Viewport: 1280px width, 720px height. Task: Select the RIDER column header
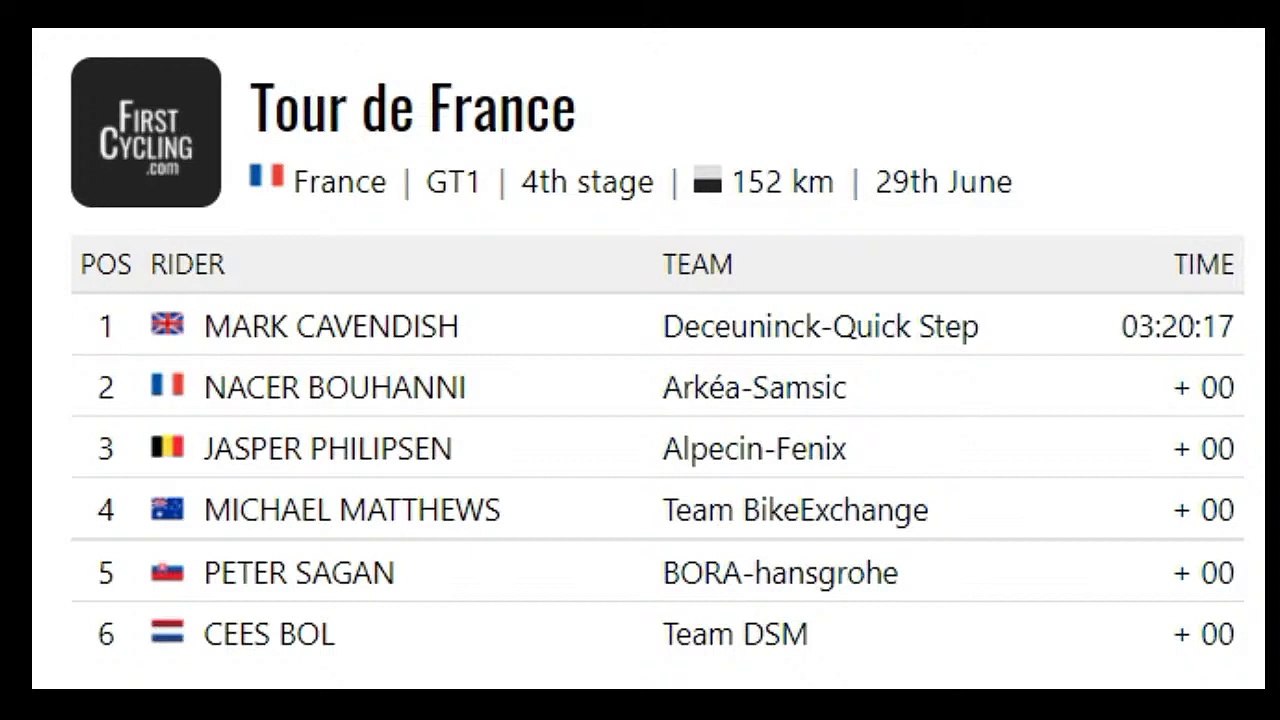[188, 264]
